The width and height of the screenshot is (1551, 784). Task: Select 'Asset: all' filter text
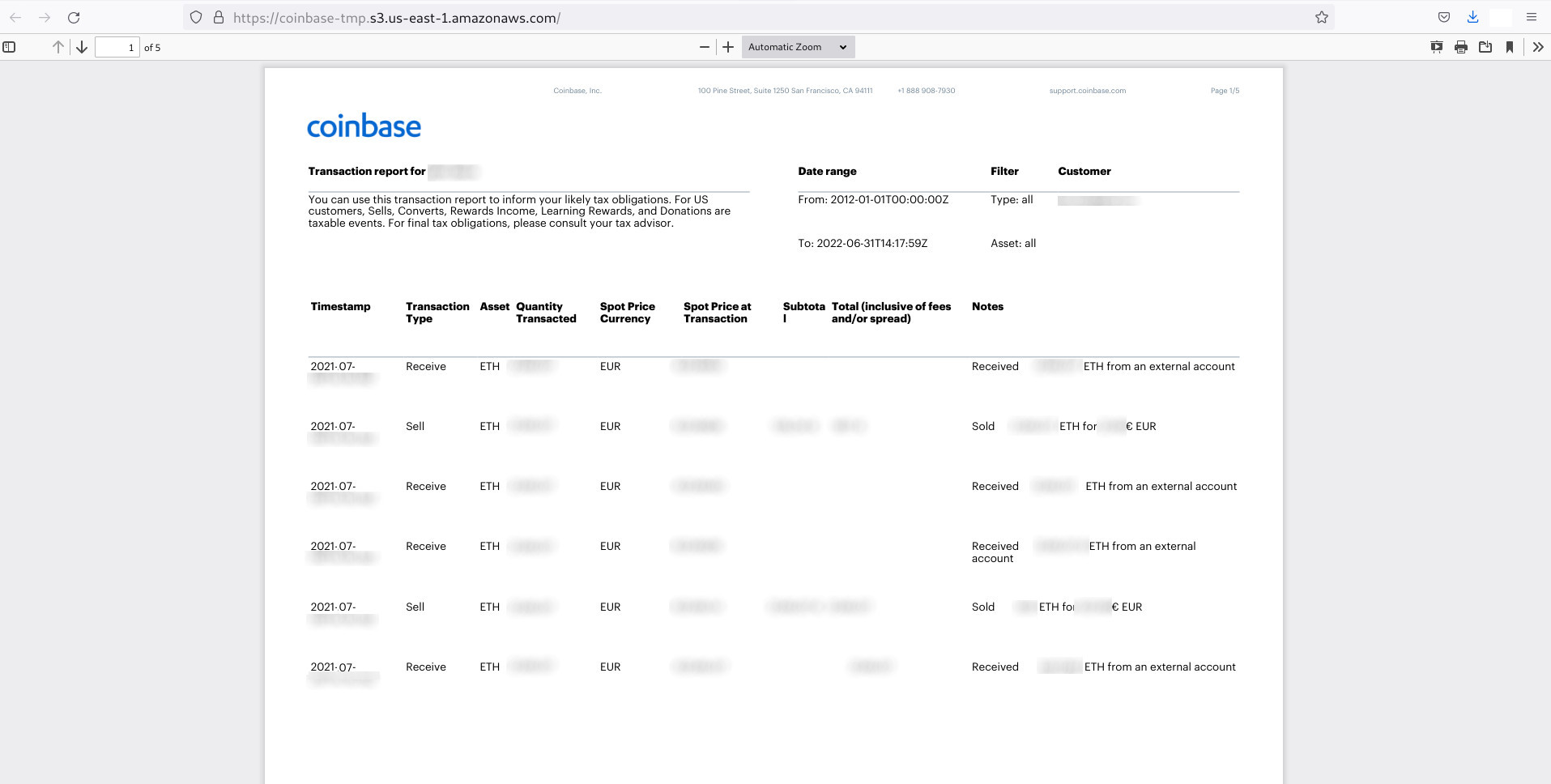(1013, 243)
